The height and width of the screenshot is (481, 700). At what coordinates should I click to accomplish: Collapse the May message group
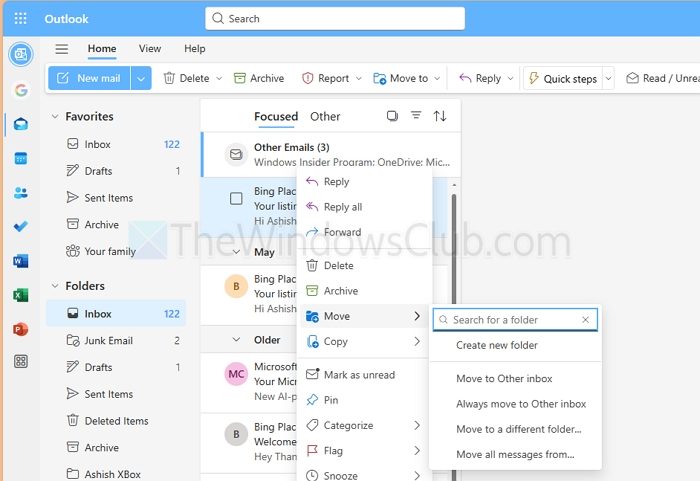coord(236,252)
